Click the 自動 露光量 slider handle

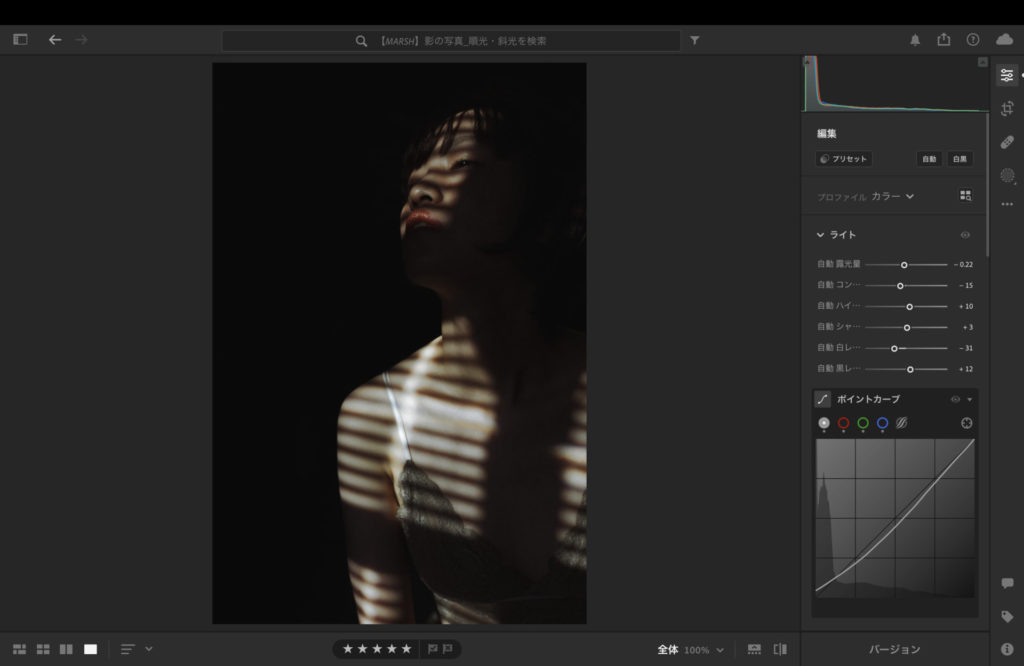point(904,265)
